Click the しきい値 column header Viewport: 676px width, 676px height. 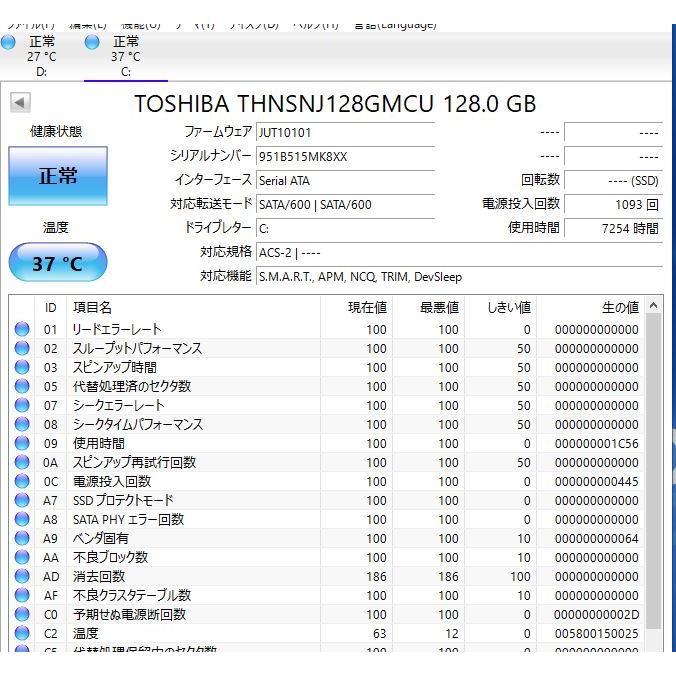coord(501,307)
